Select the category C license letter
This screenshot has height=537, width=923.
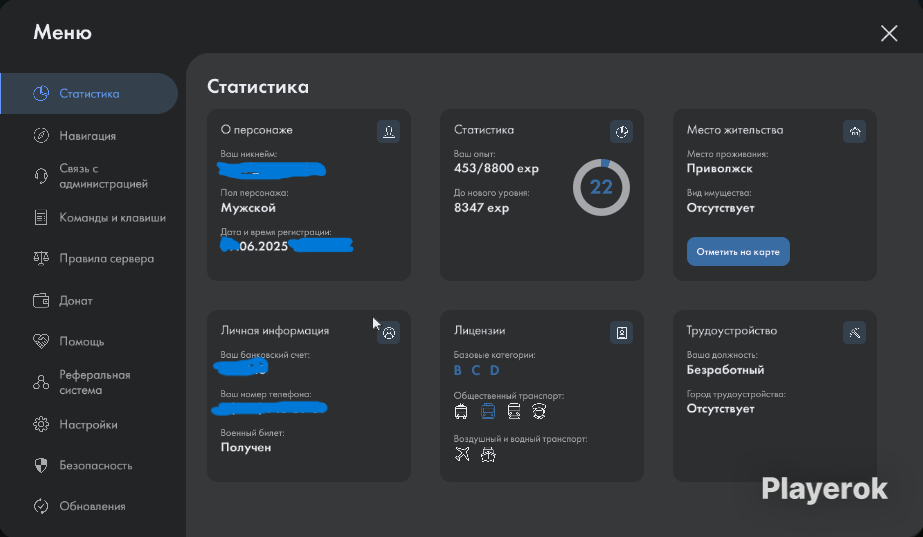pyautogui.click(x=476, y=370)
